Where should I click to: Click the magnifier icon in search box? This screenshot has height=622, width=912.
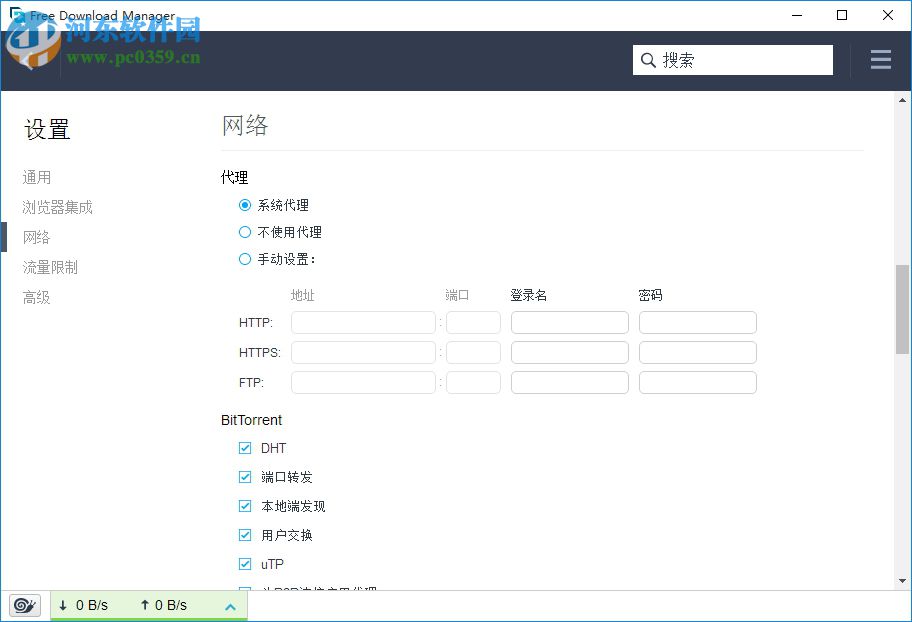click(648, 60)
